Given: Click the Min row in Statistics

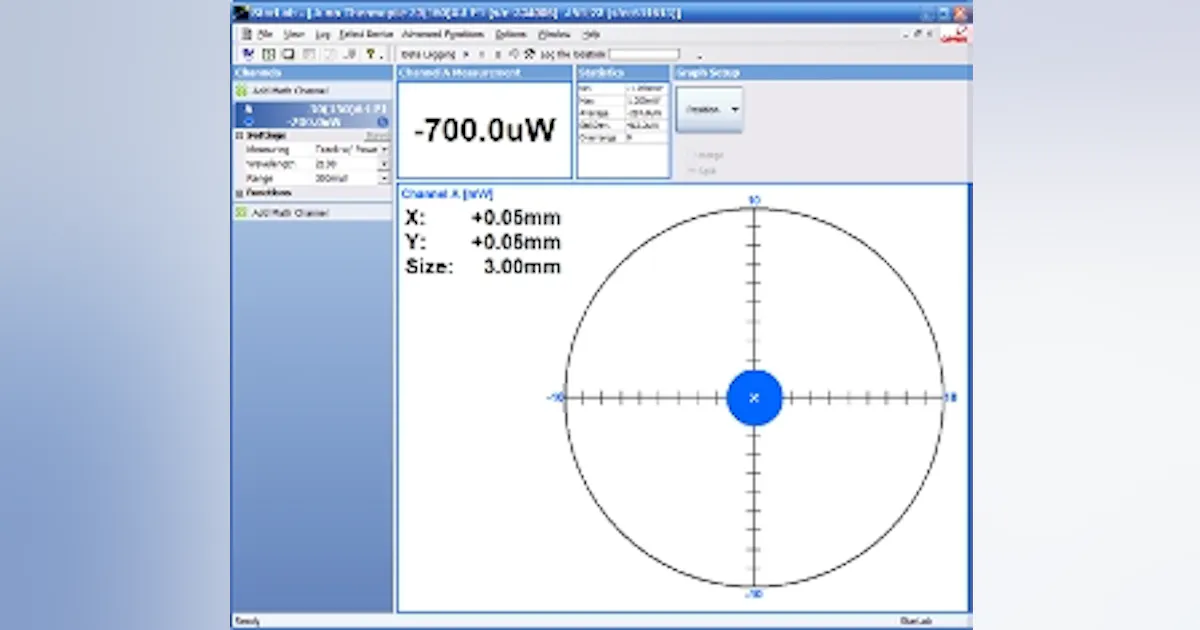Looking at the screenshot, I should [622, 89].
